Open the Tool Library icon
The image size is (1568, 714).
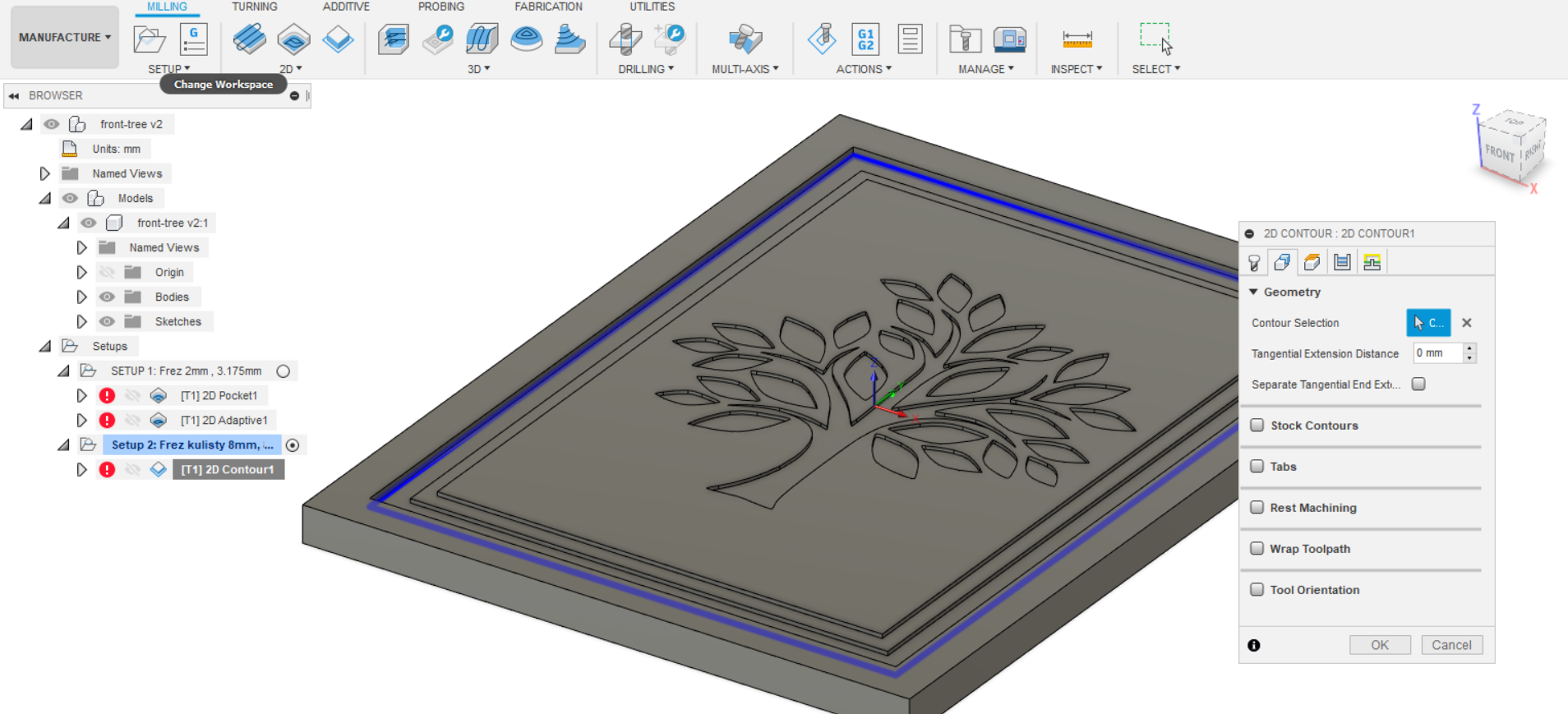tap(965, 39)
